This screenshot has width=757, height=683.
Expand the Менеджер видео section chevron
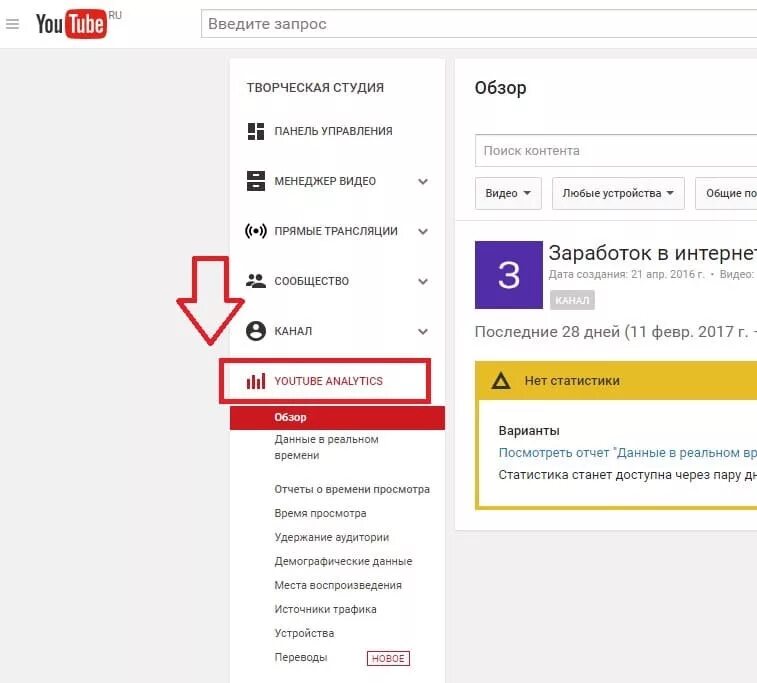click(423, 181)
